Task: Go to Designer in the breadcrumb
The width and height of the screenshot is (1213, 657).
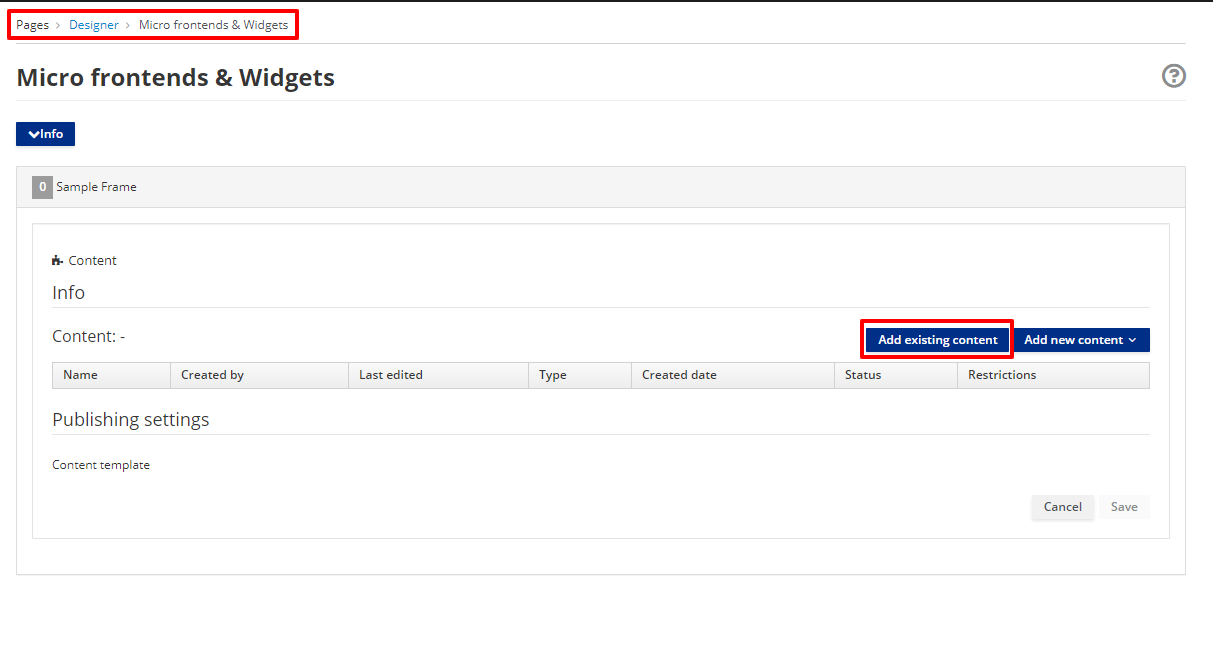Action: pos(93,25)
